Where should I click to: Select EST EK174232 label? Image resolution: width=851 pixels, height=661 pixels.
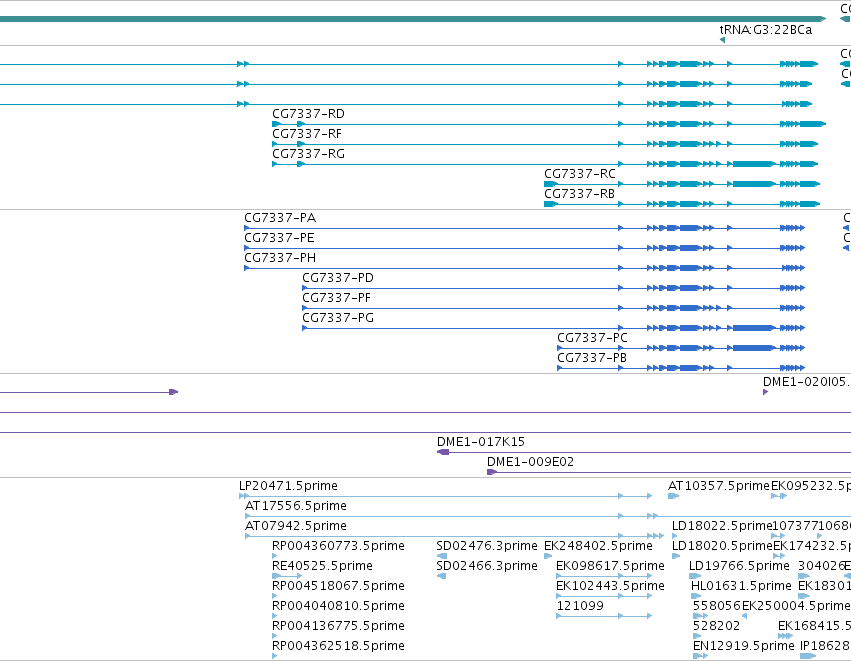812,546
